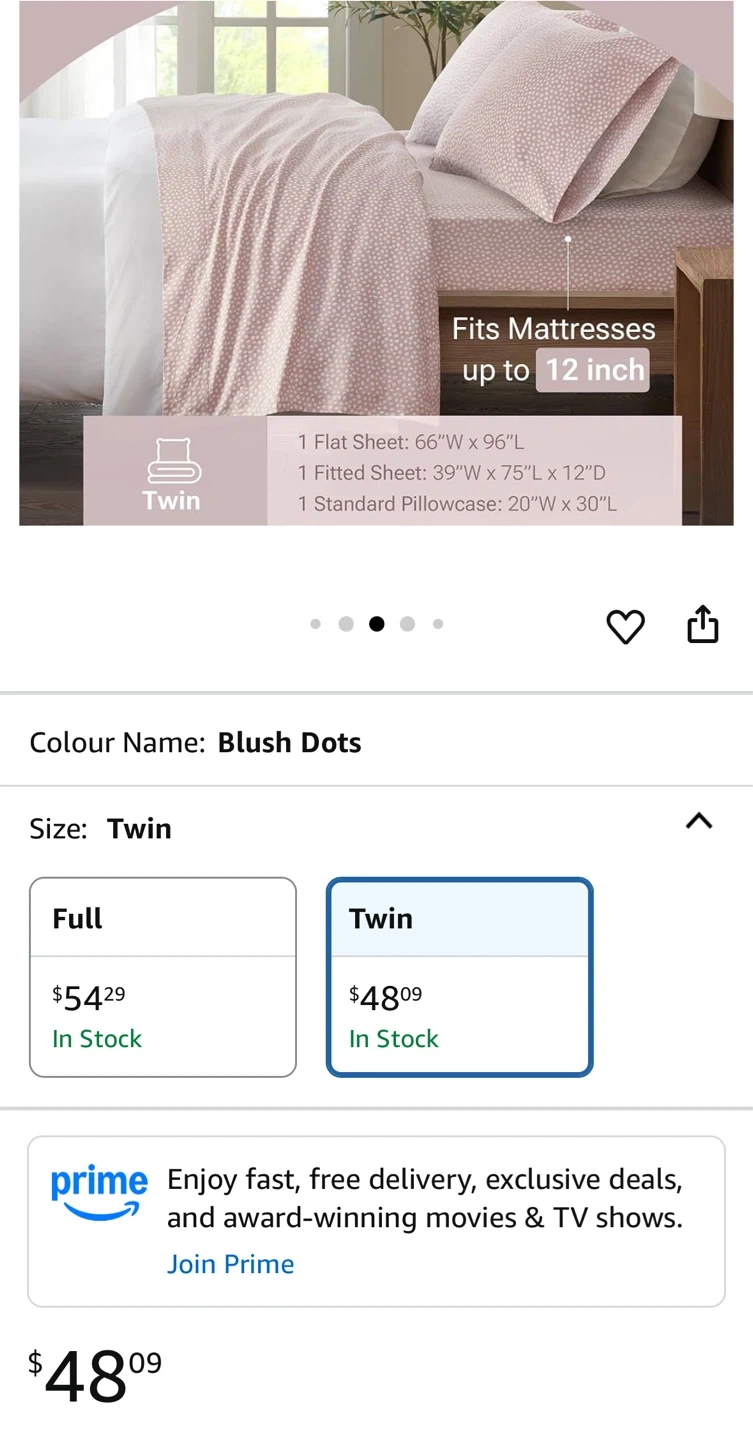The height and width of the screenshot is (1440, 753).
Task: Collapse the Size section chevron
Action: pos(699,822)
